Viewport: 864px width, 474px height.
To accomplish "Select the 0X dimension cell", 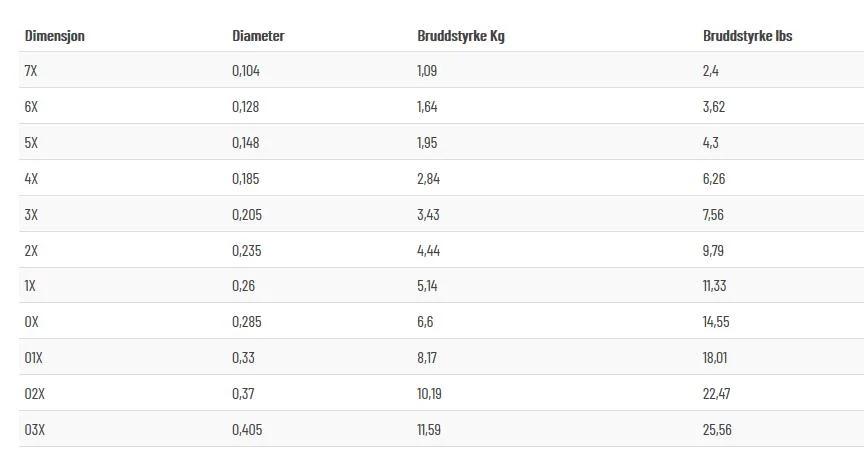I will [x=31, y=322].
